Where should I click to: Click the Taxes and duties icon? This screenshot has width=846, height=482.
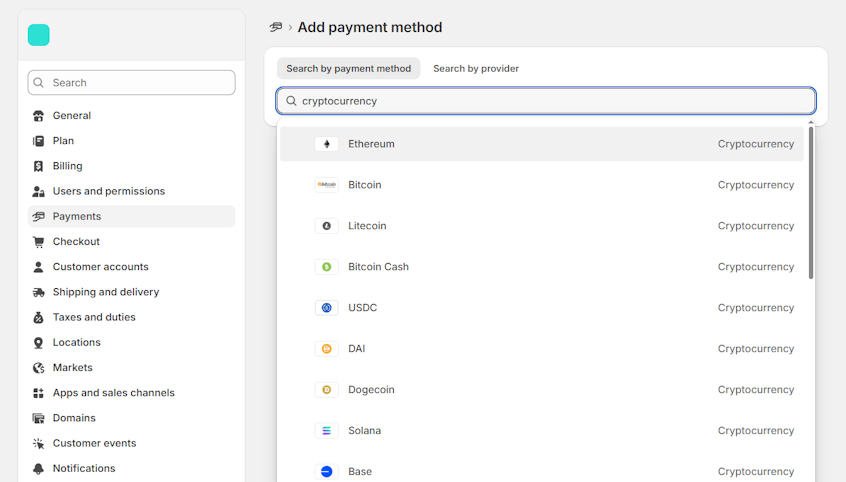click(38, 317)
